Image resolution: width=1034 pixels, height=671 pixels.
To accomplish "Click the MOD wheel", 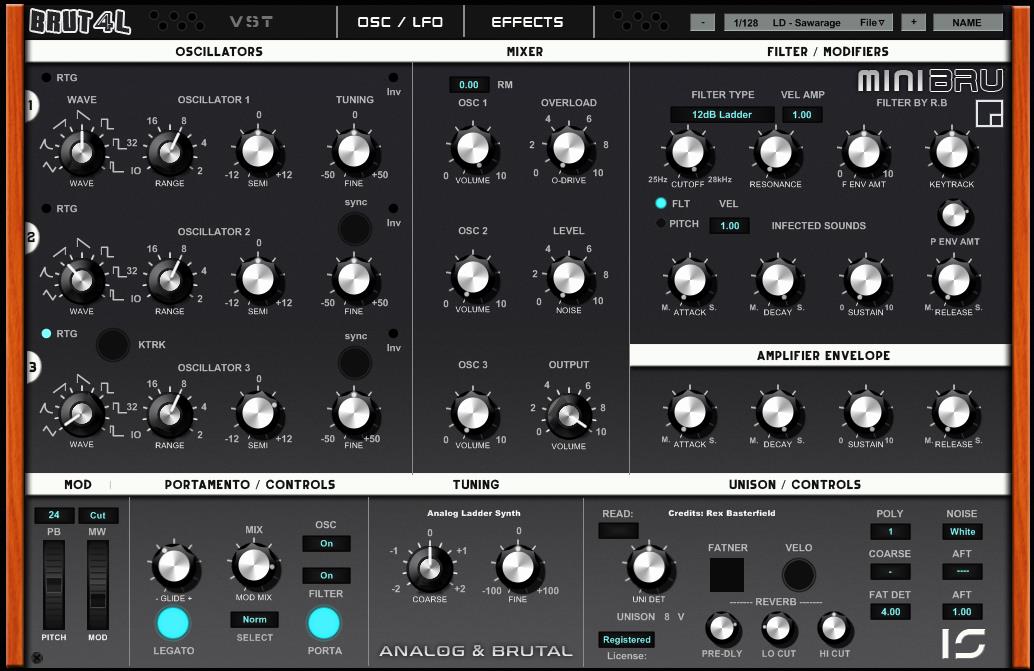I will [98, 585].
